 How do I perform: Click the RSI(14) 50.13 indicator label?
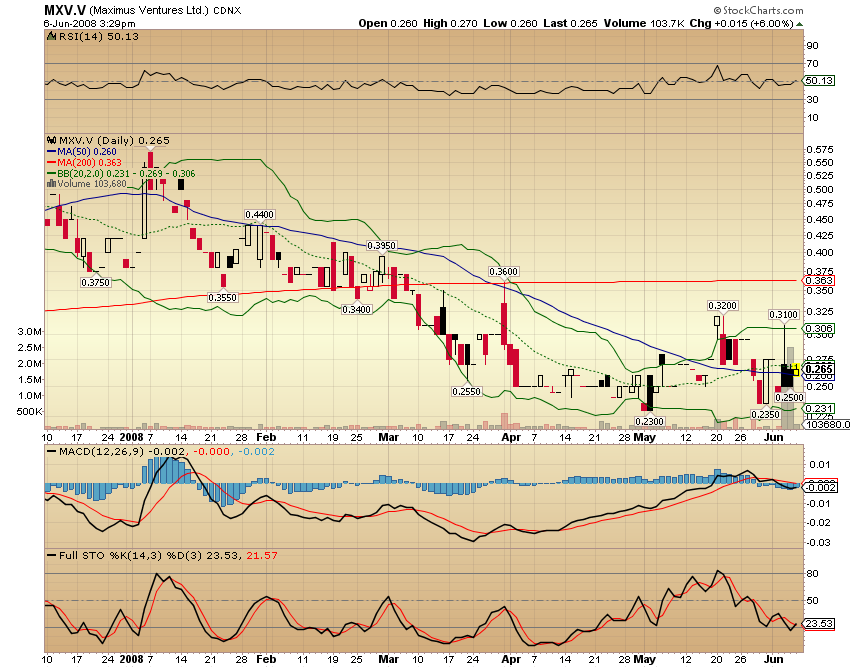pyautogui.click(x=99, y=36)
